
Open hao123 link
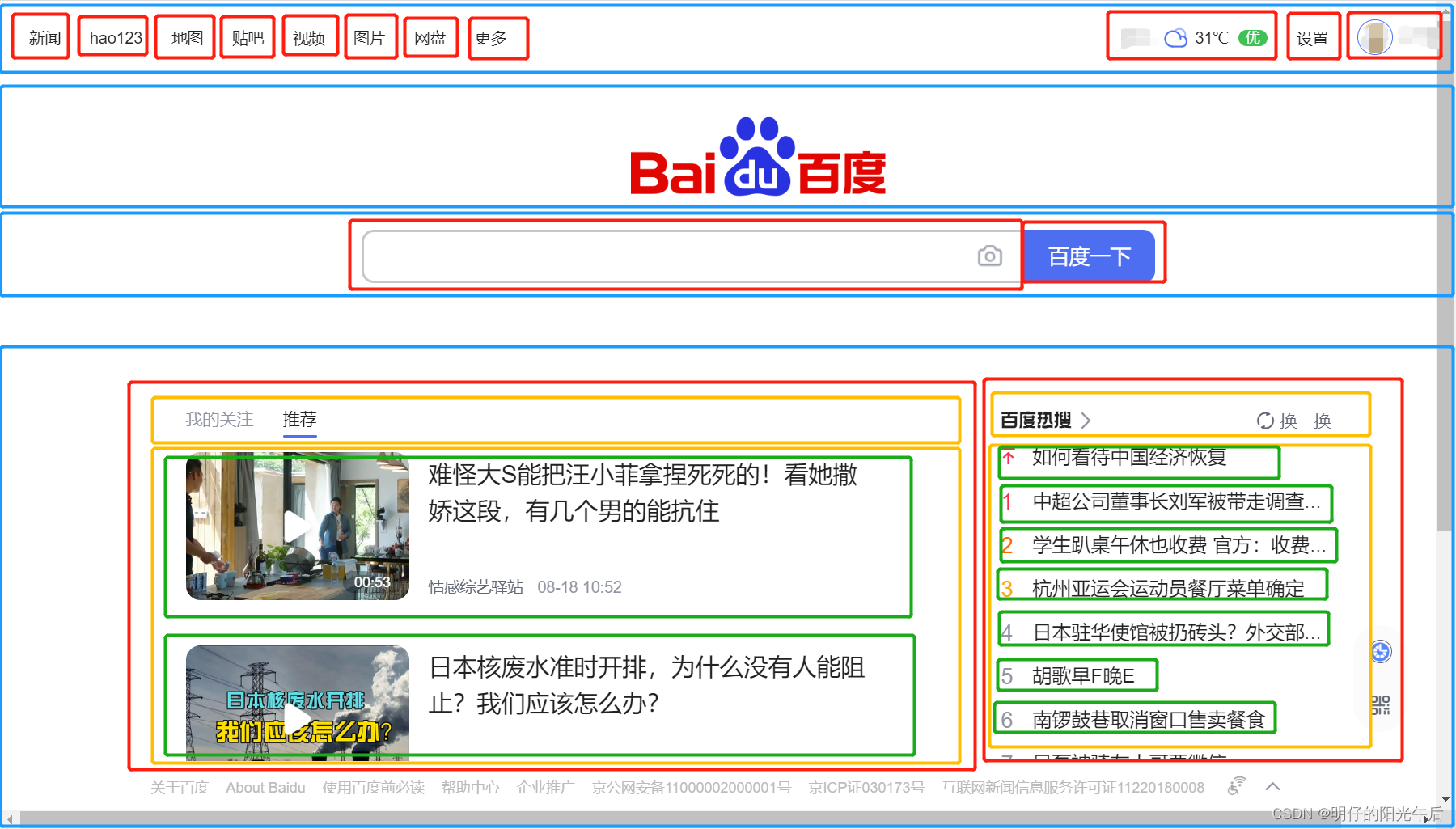(116, 38)
